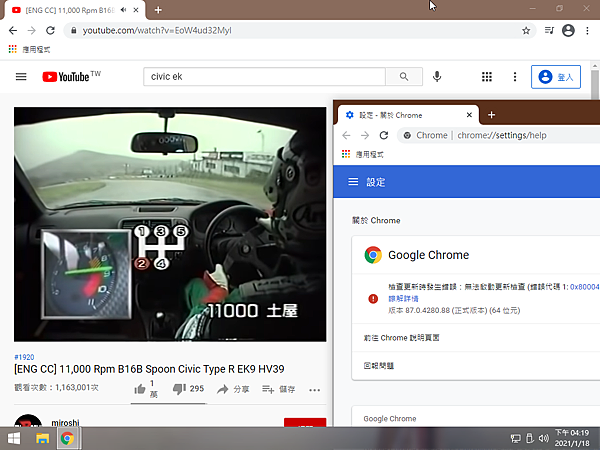The width and height of the screenshot is (600, 450).
Task: Open the 0x80004 error code link
Action: (x=585, y=287)
